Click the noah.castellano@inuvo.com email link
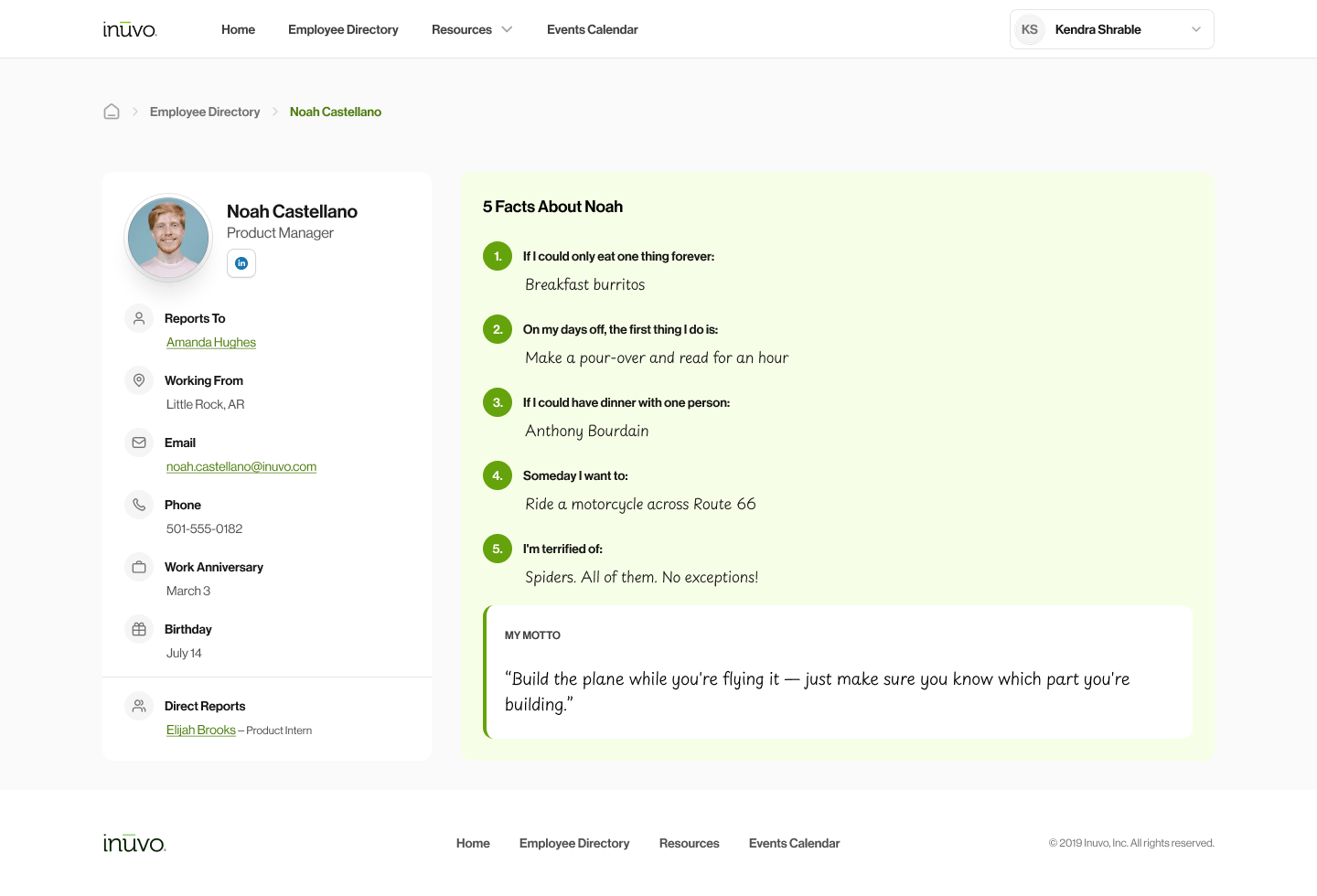The height and width of the screenshot is (896, 1317). tap(241, 466)
